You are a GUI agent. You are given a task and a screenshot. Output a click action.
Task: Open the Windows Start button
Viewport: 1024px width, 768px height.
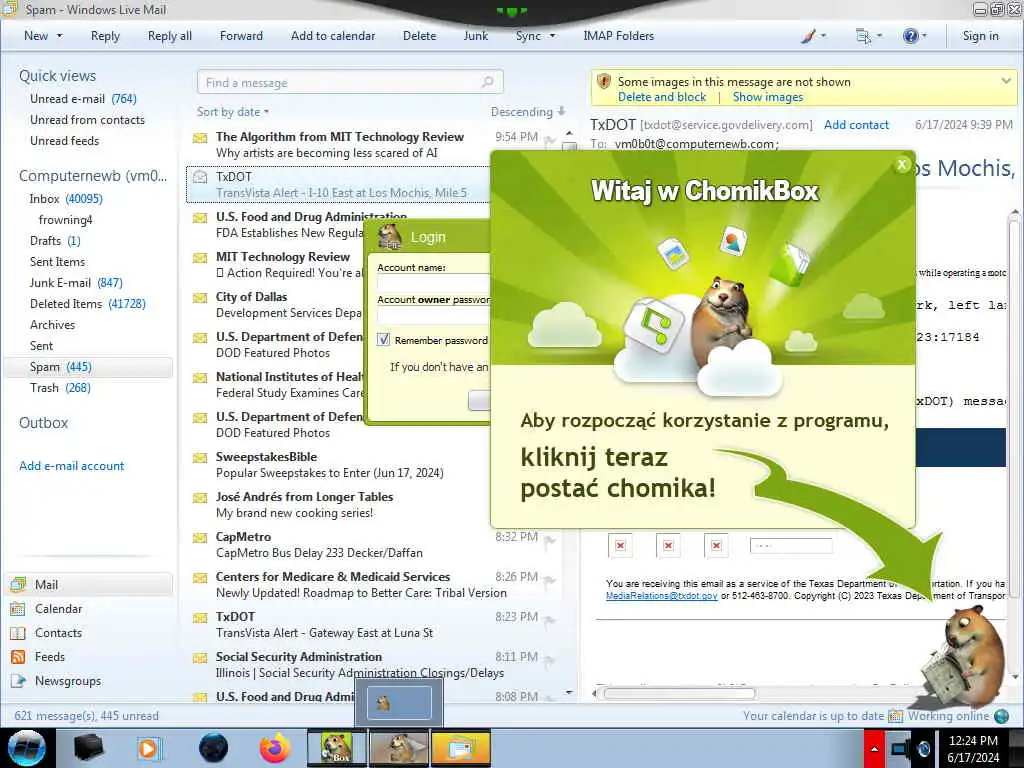tap(27, 748)
